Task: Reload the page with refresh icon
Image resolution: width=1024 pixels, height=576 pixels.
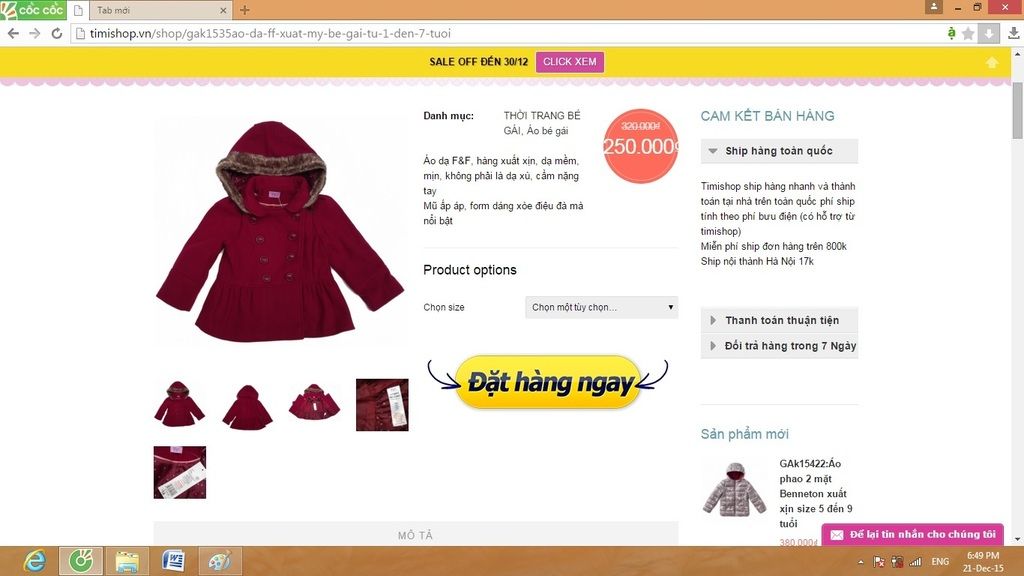Action: click(57, 33)
